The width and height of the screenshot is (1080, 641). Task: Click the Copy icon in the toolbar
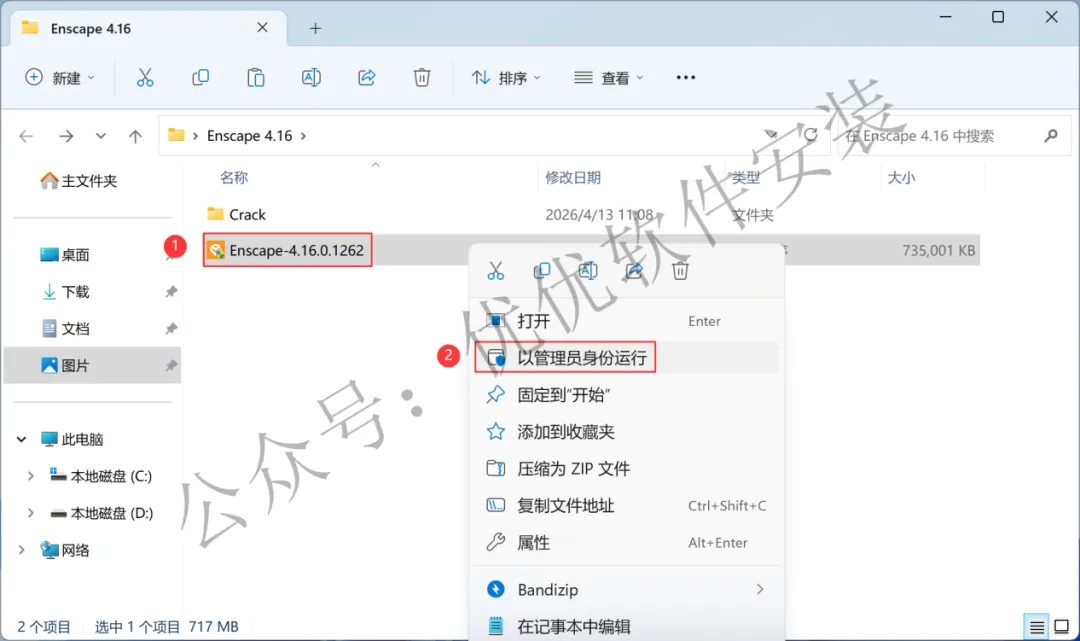[200, 78]
